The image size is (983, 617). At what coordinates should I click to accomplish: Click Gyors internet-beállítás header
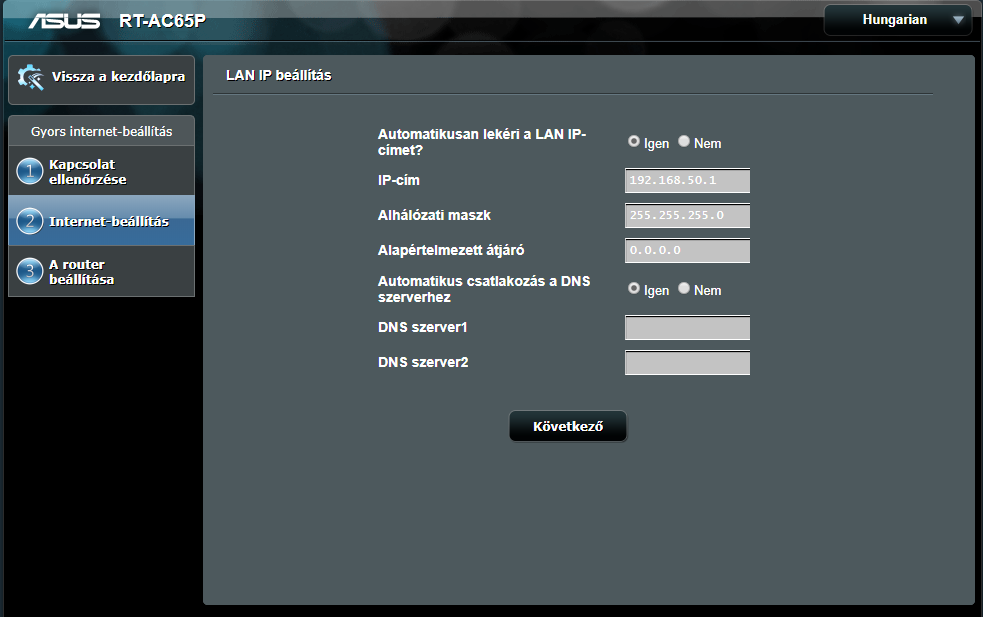[102, 131]
